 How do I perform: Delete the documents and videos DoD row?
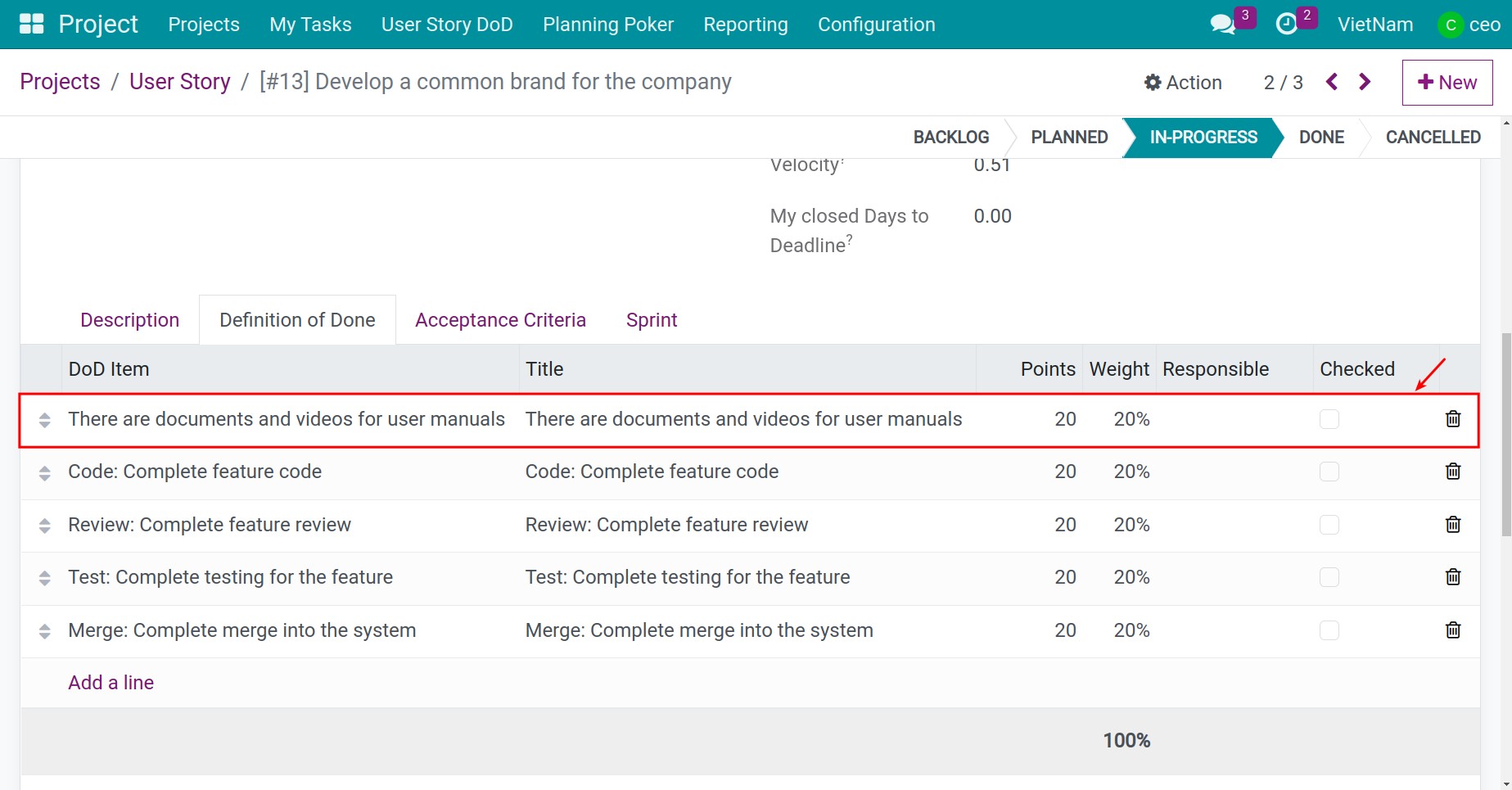click(1453, 419)
